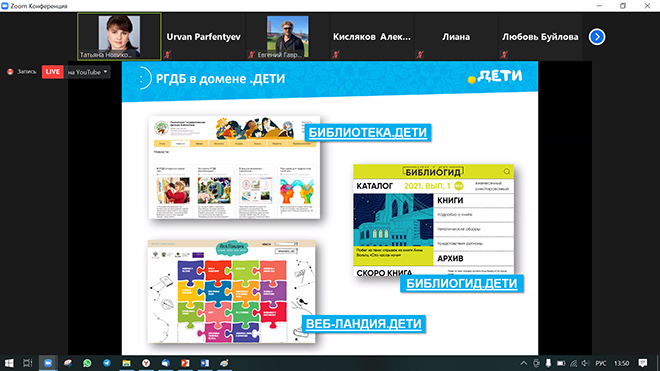Expand hidden system tray icons chevron
The height and width of the screenshot is (371, 660).
click(523, 363)
